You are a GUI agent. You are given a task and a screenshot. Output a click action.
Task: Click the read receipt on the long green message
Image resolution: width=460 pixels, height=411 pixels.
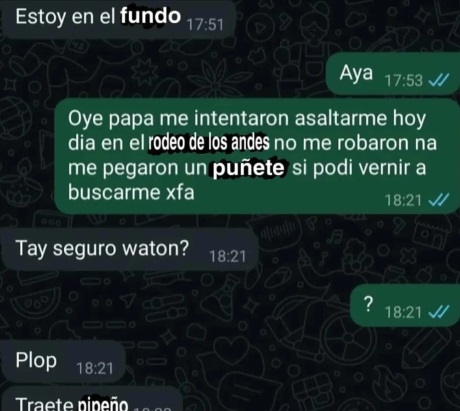coord(439,200)
